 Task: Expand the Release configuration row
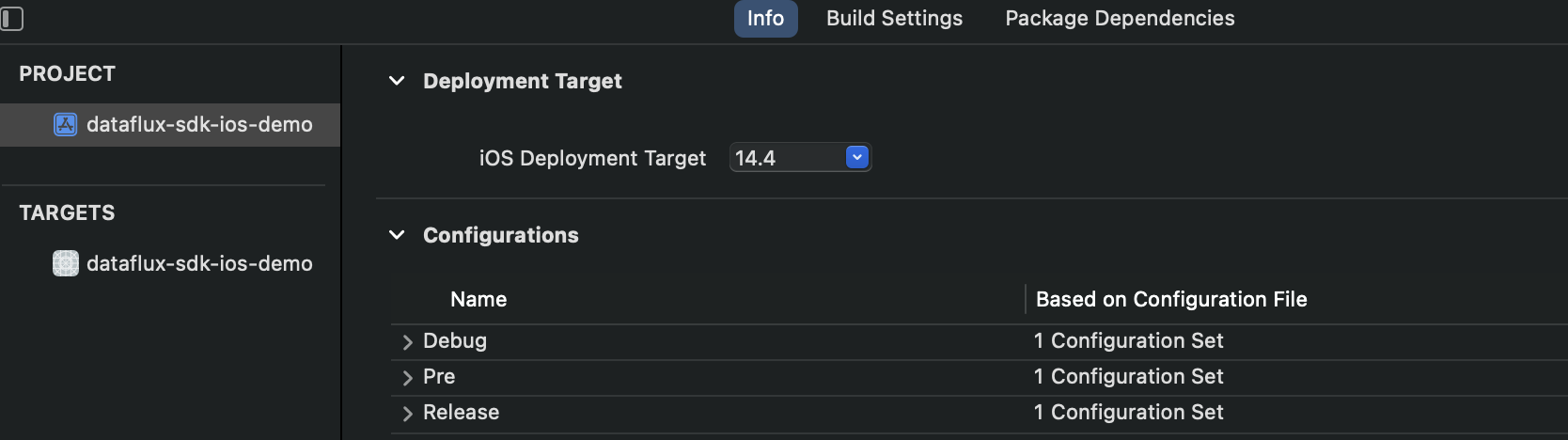pyautogui.click(x=407, y=413)
